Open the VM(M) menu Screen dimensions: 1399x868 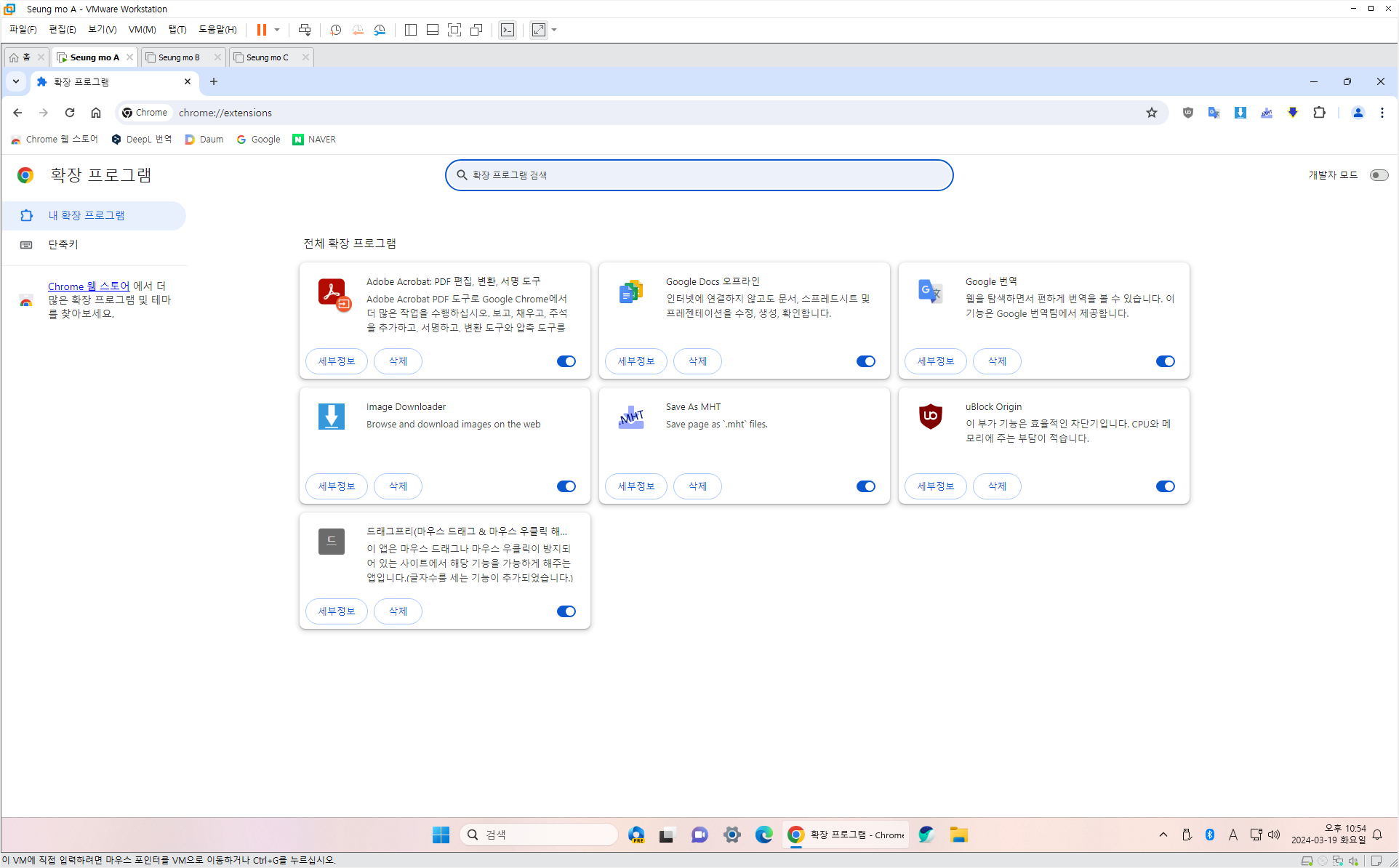(142, 30)
